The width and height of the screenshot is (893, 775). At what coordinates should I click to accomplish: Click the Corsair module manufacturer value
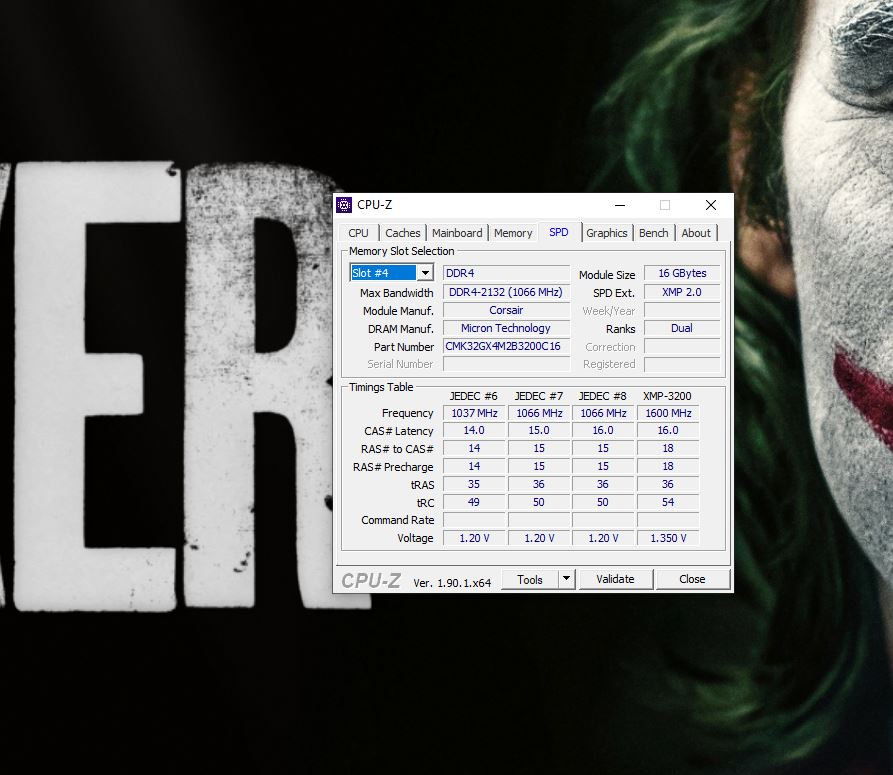[x=506, y=310]
